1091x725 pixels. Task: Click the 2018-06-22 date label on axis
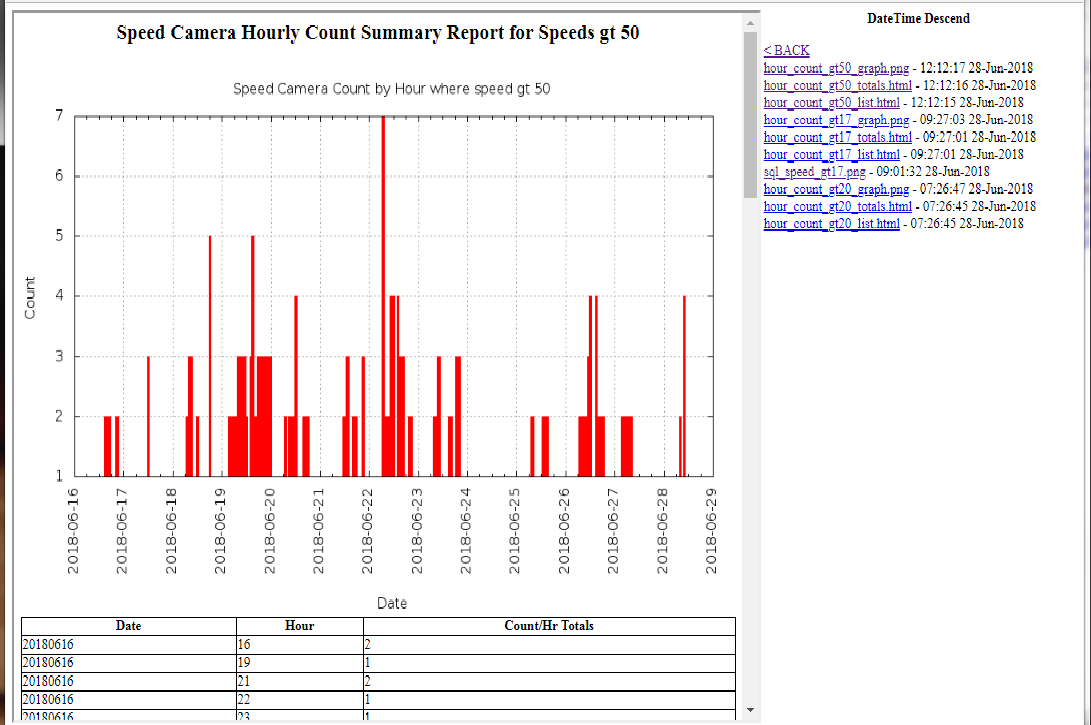pyautogui.click(x=367, y=531)
